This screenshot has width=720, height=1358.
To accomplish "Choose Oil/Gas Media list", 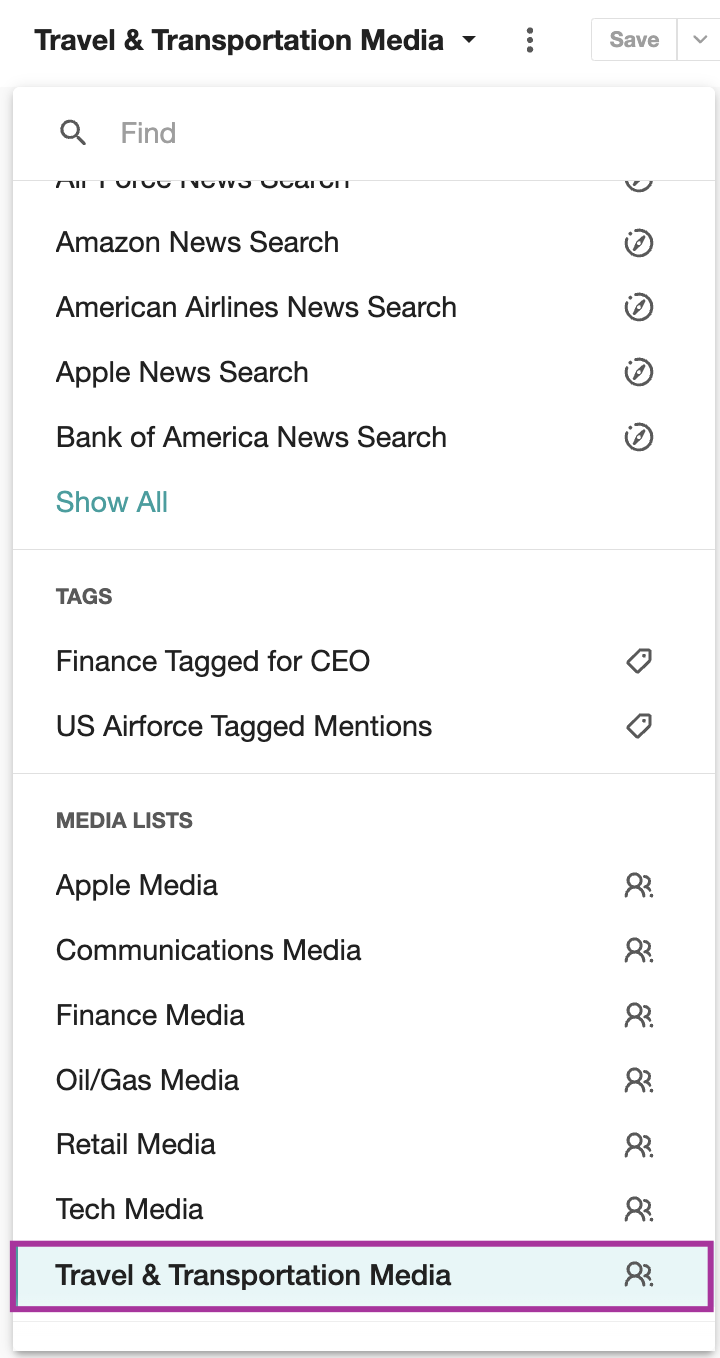I will tap(363, 1080).
